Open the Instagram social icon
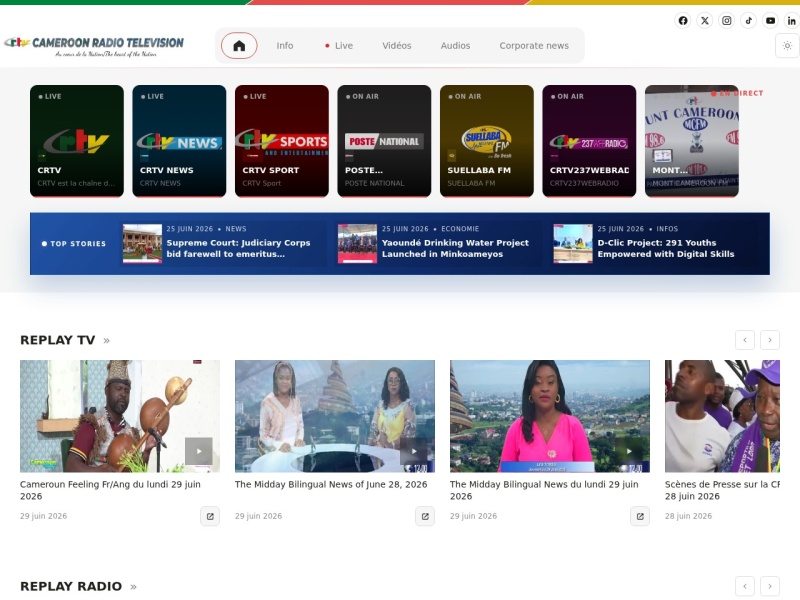The height and width of the screenshot is (600, 800). coord(727,21)
